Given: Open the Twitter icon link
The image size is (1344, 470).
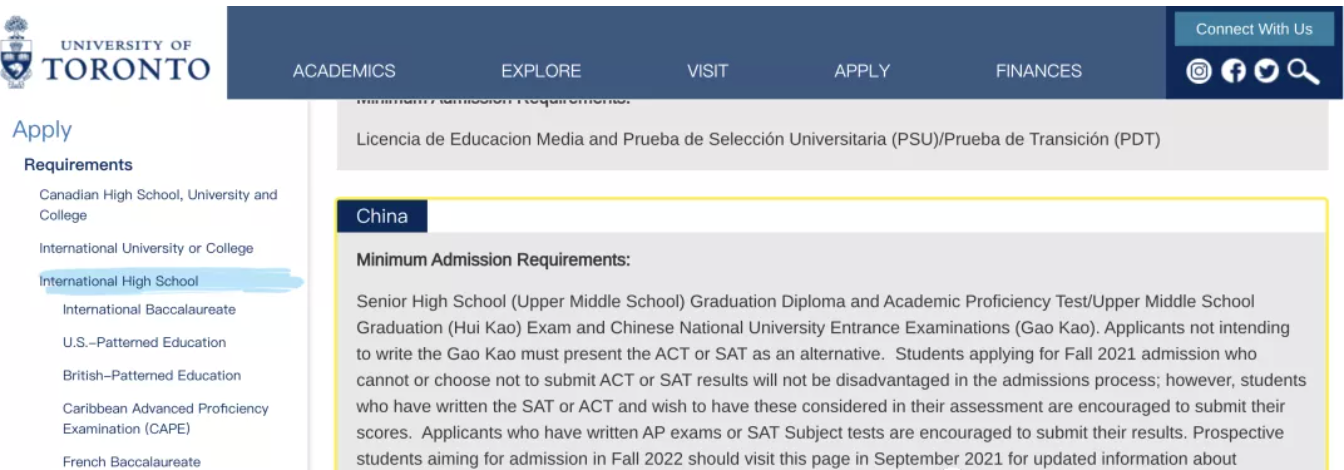Looking at the screenshot, I should point(1266,71).
